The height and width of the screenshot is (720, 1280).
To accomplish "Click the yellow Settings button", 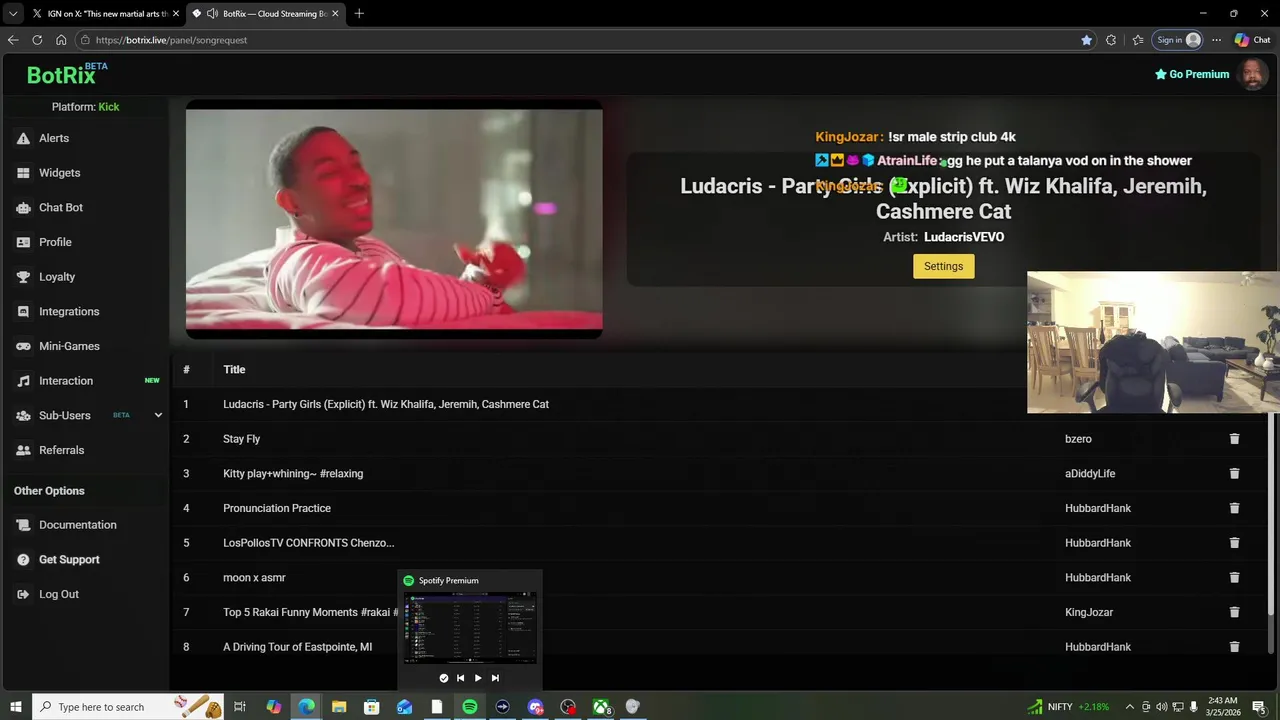I will (x=943, y=266).
